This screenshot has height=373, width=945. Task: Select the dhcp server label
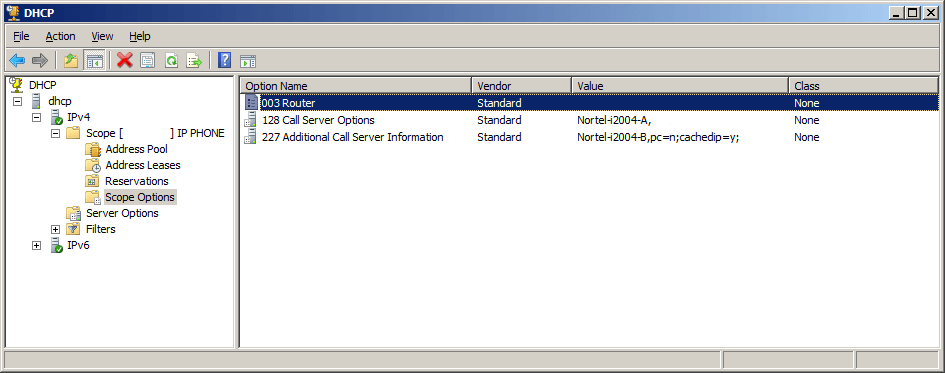[60, 101]
